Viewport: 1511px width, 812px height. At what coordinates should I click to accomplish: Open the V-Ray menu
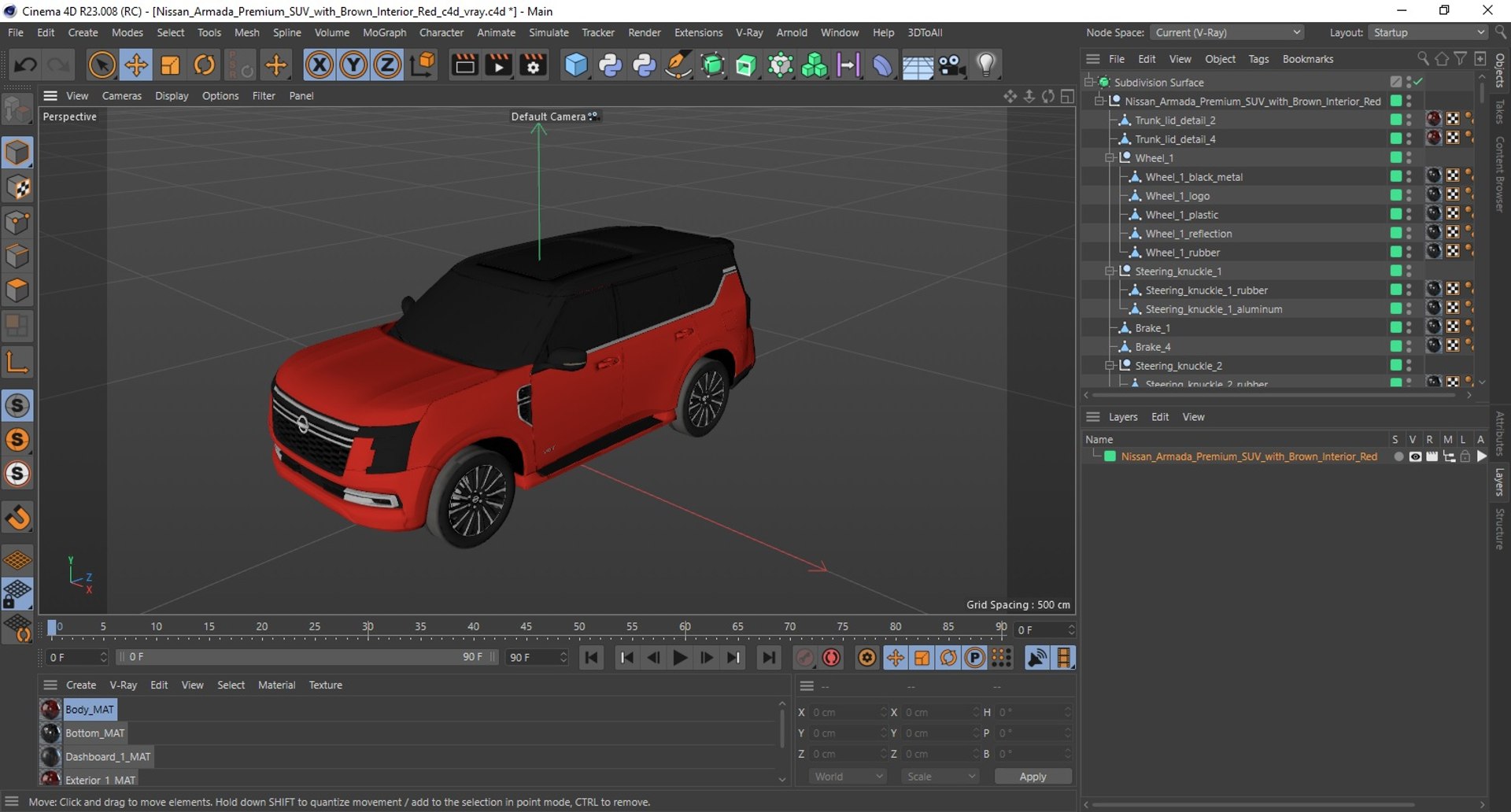click(749, 32)
